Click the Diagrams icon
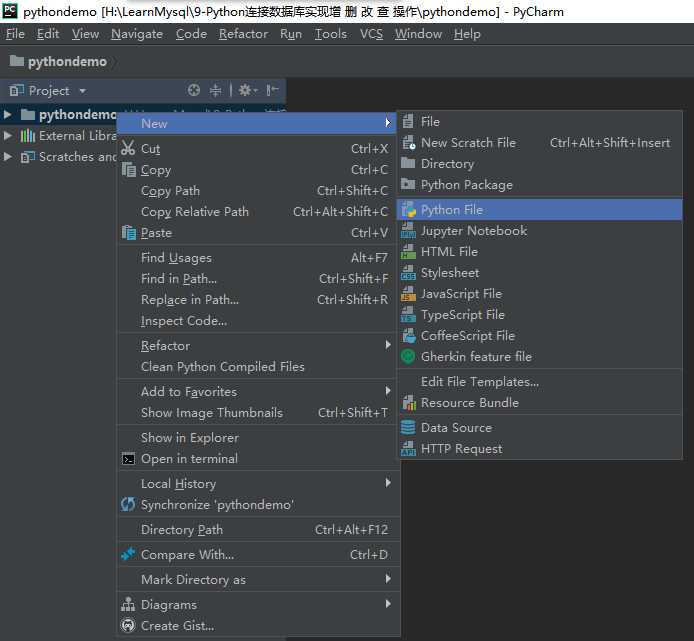Image resolution: width=694 pixels, height=641 pixels. [x=128, y=604]
